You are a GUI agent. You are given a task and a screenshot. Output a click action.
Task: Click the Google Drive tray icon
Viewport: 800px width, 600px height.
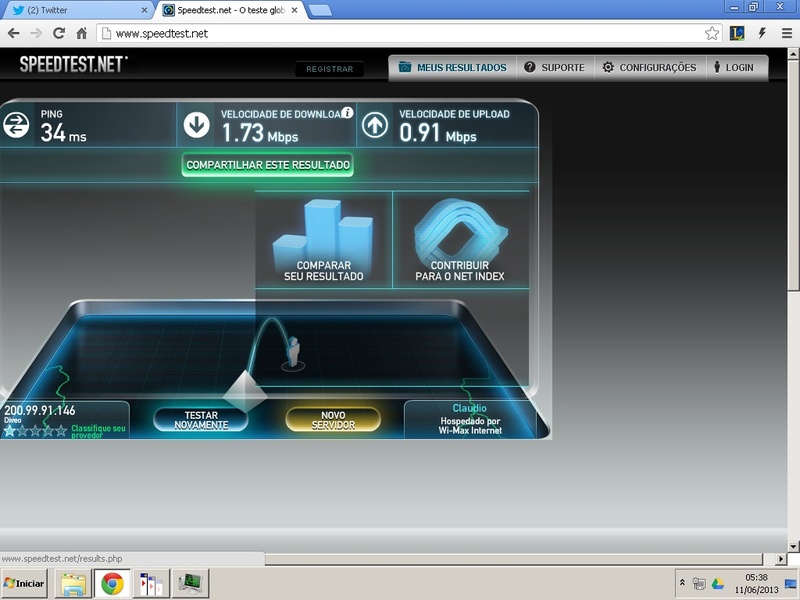(x=718, y=584)
